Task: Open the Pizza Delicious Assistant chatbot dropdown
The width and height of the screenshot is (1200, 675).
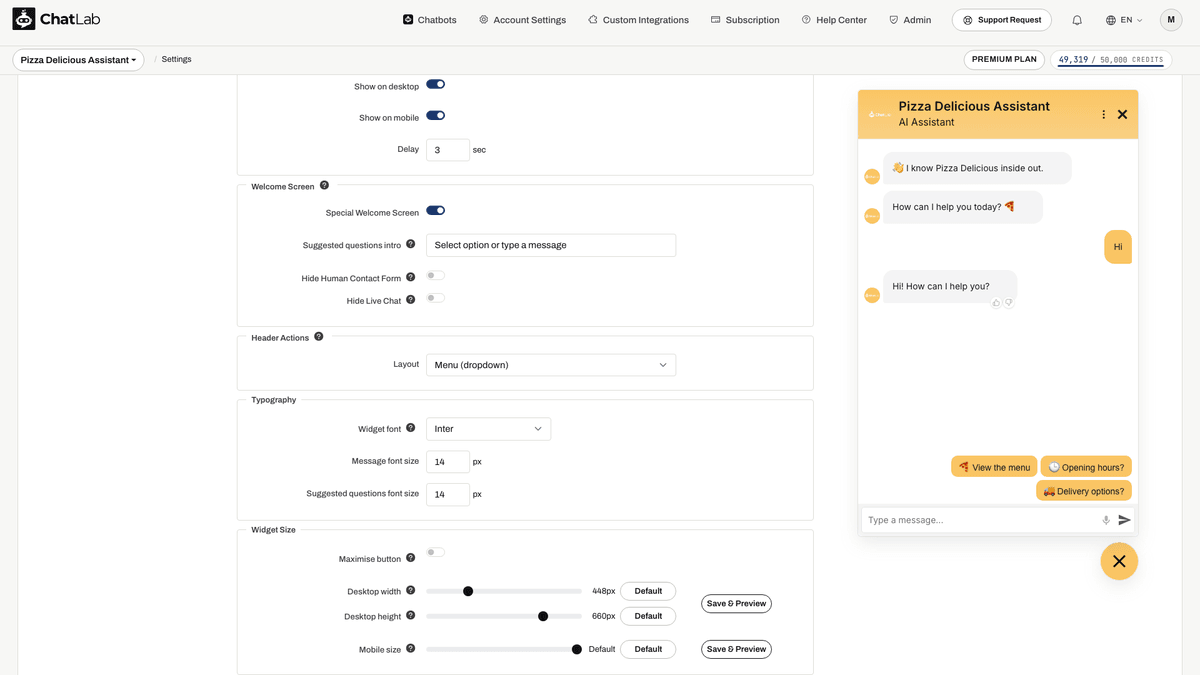Action: (x=79, y=60)
